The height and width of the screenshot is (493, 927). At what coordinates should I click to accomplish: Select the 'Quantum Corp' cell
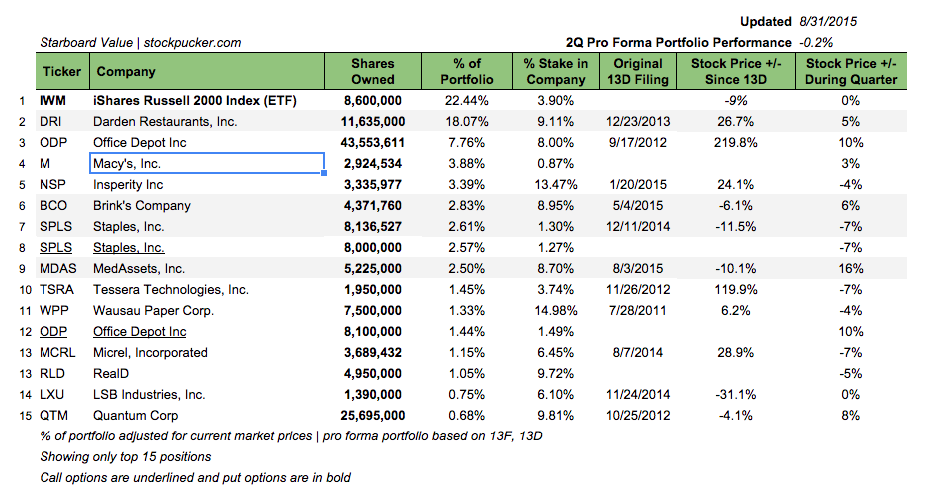(x=135, y=416)
